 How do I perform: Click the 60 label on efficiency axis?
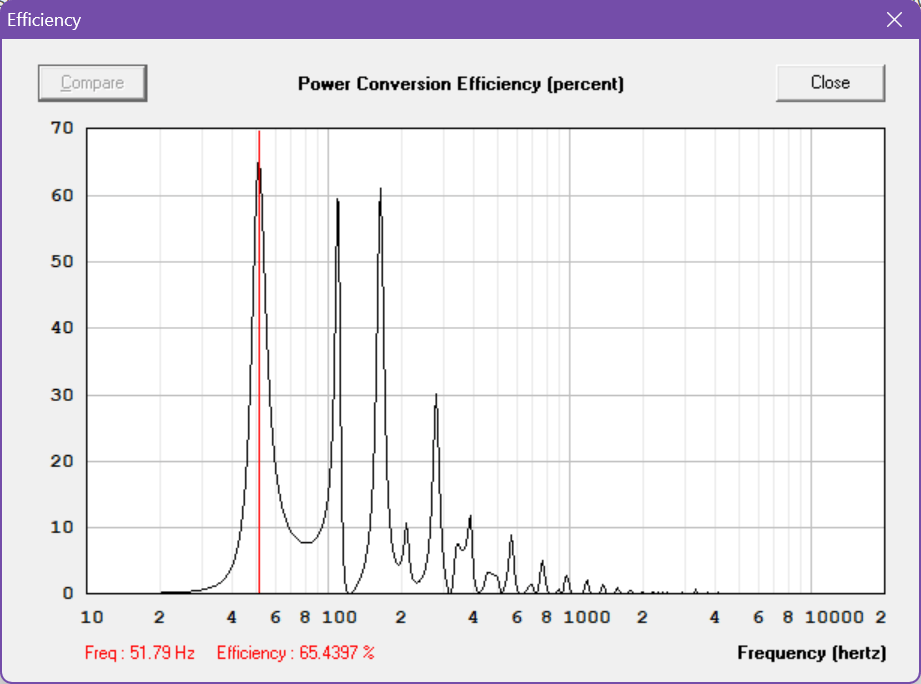tap(62, 196)
